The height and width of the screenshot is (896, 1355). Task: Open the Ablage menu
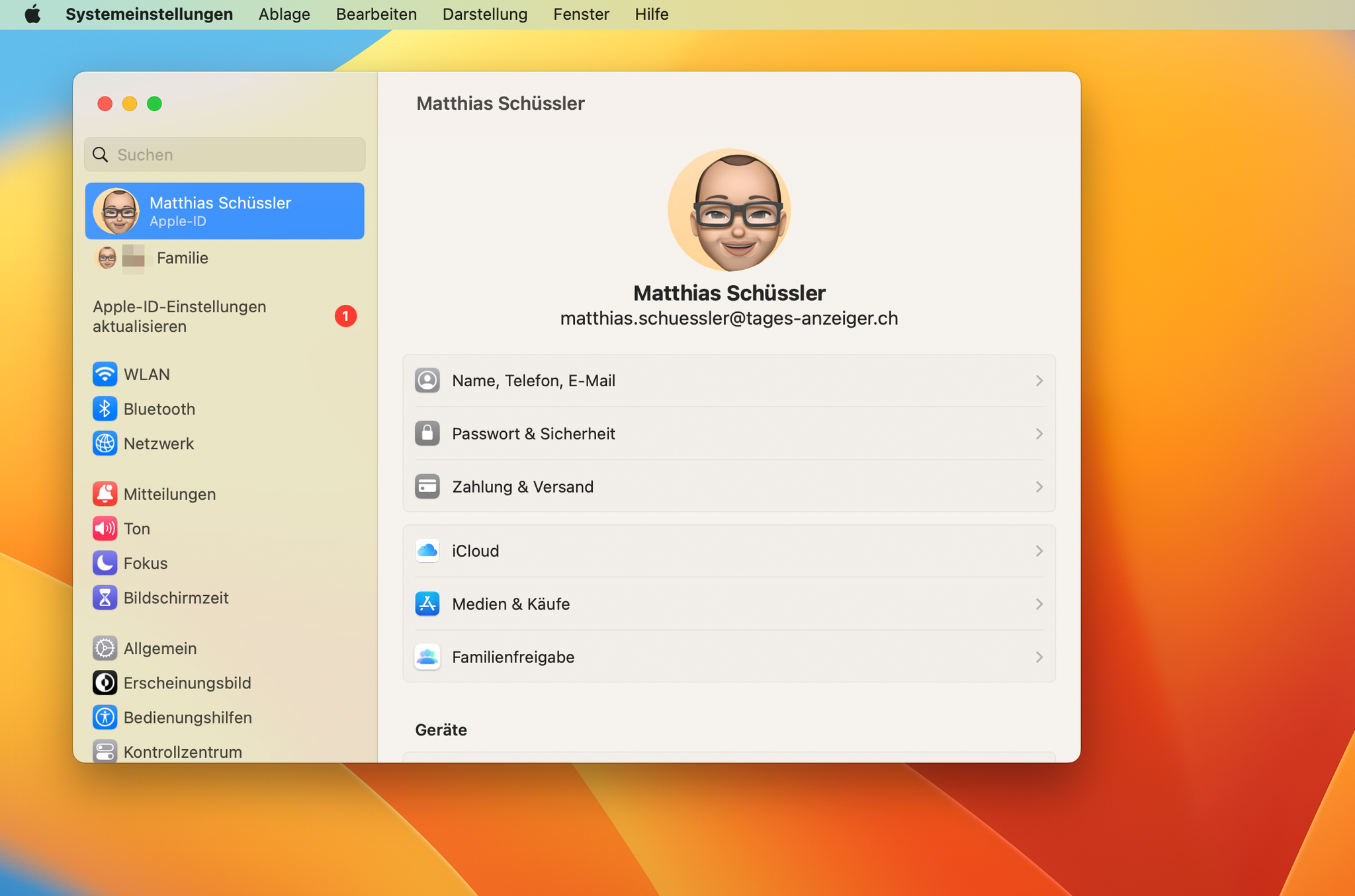(x=284, y=14)
